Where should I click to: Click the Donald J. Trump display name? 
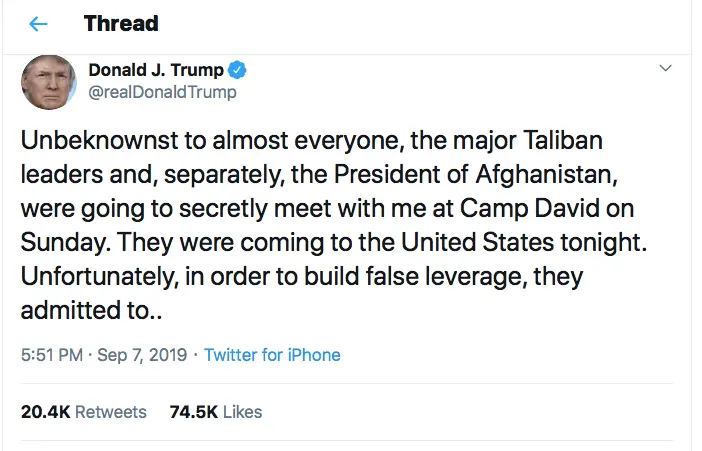(157, 70)
